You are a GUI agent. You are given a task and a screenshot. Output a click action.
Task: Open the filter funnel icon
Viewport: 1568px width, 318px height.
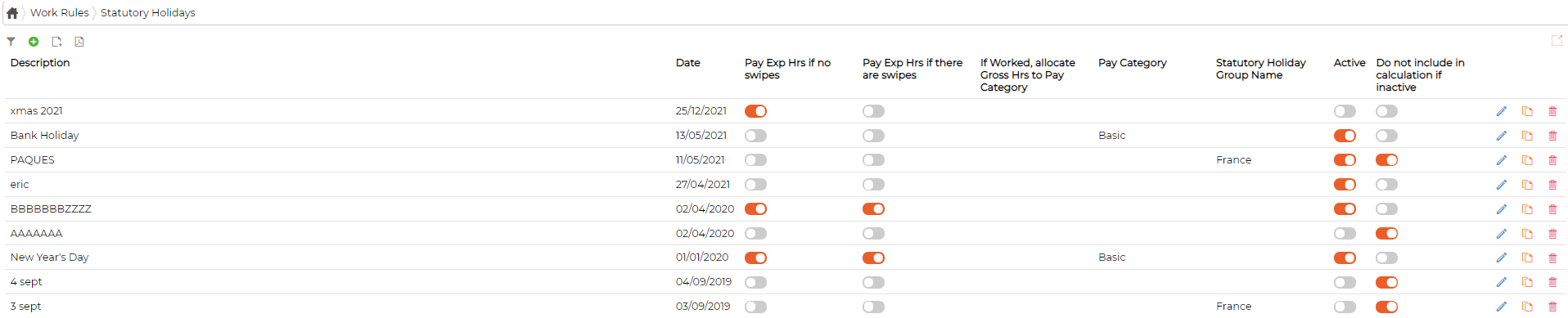click(11, 42)
